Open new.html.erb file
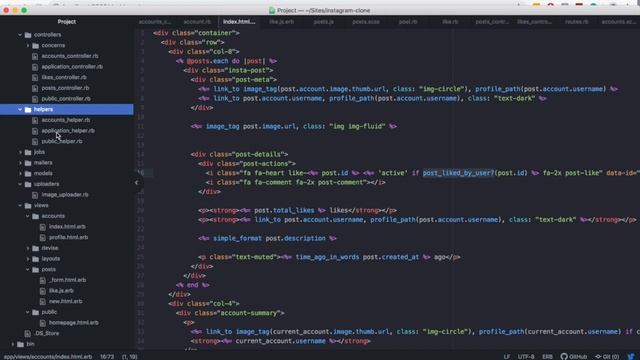The height and width of the screenshot is (360, 640). [65, 301]
